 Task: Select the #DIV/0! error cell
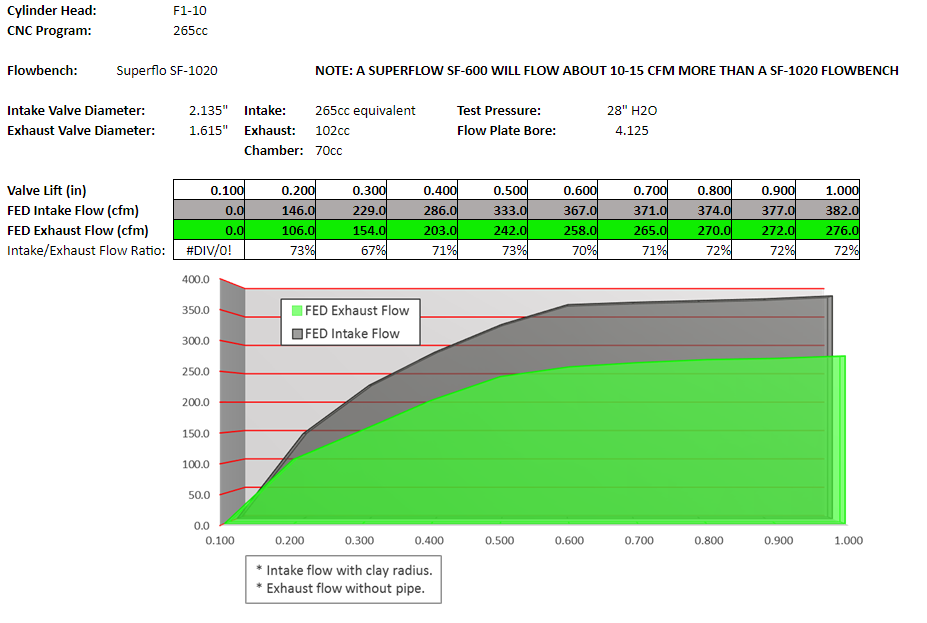pos(209,251)
